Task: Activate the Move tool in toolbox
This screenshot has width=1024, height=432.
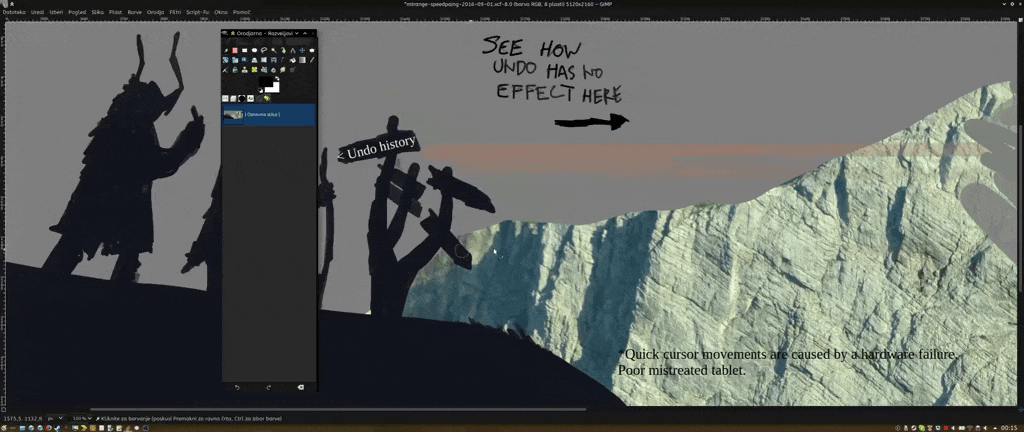Action: click(302, 50)
